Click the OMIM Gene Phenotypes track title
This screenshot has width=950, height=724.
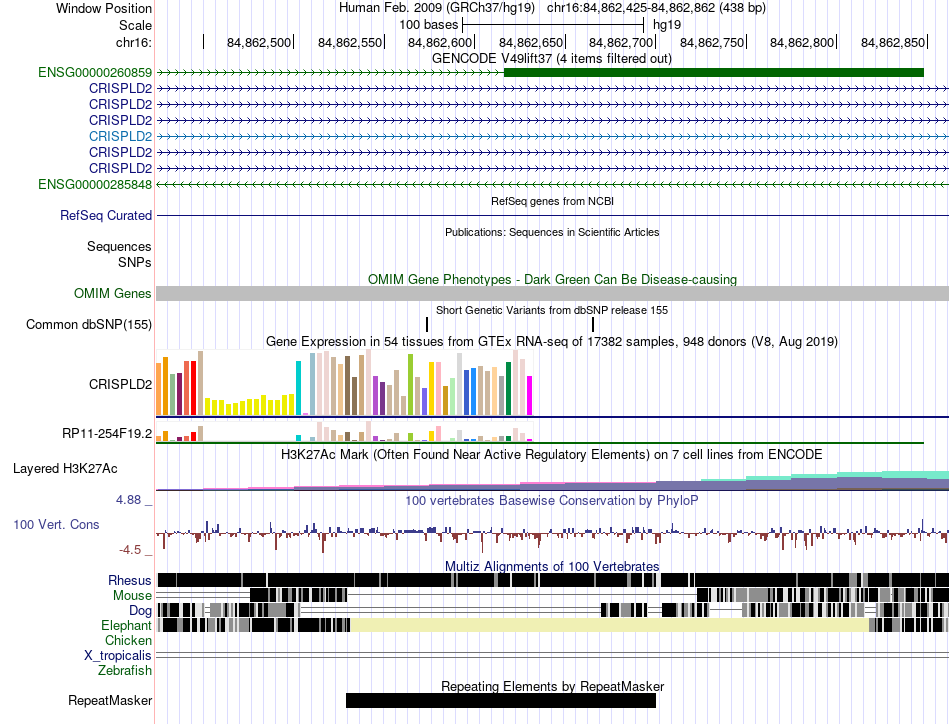click(552, 279)
